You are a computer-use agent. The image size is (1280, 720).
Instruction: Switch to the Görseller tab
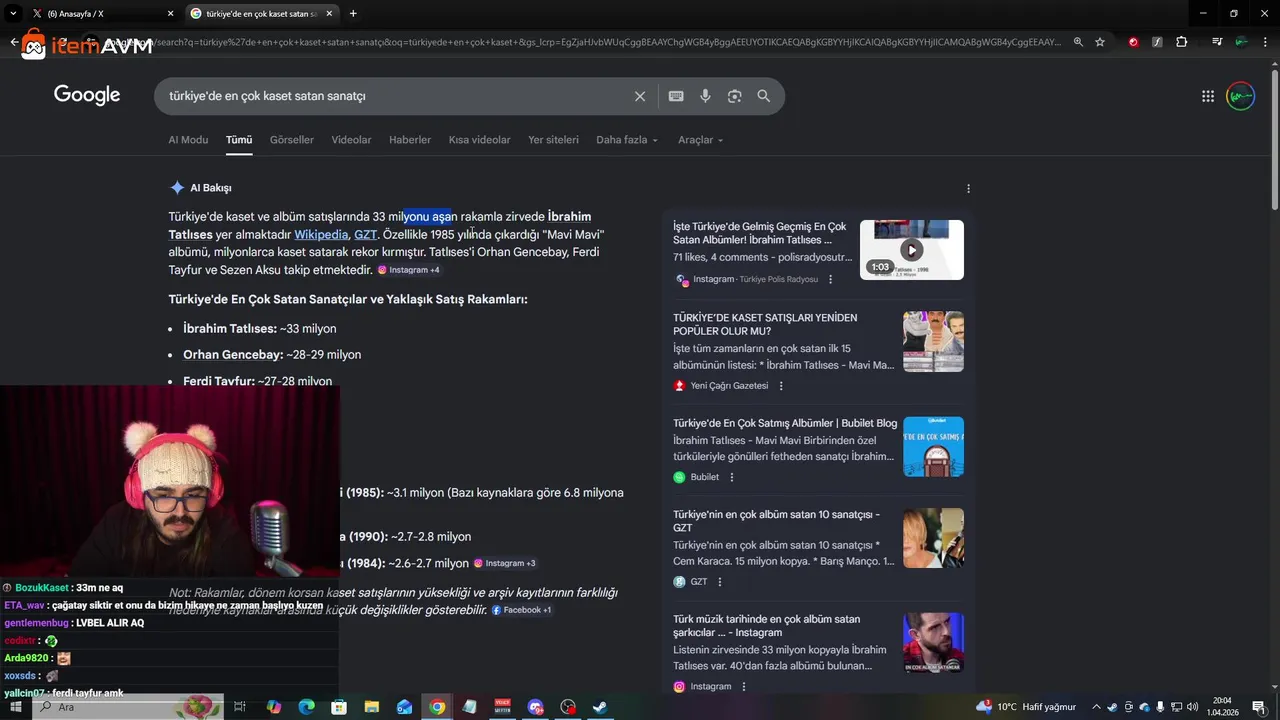[x=292, y=140]
